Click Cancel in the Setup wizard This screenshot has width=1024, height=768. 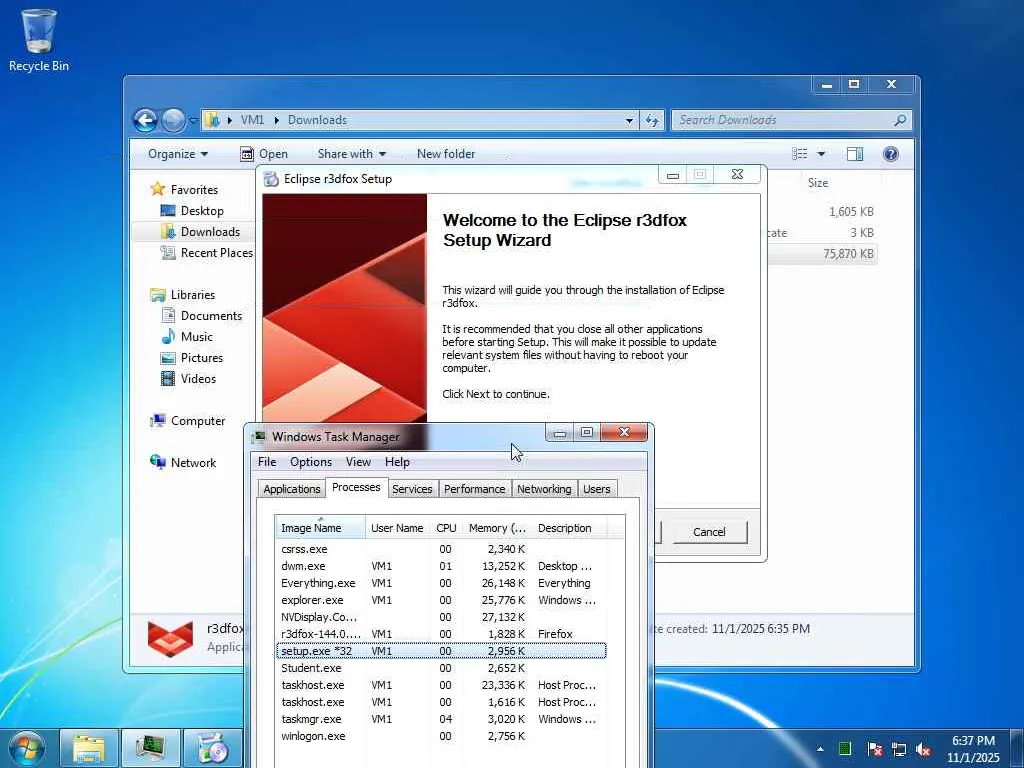point(709,532)
